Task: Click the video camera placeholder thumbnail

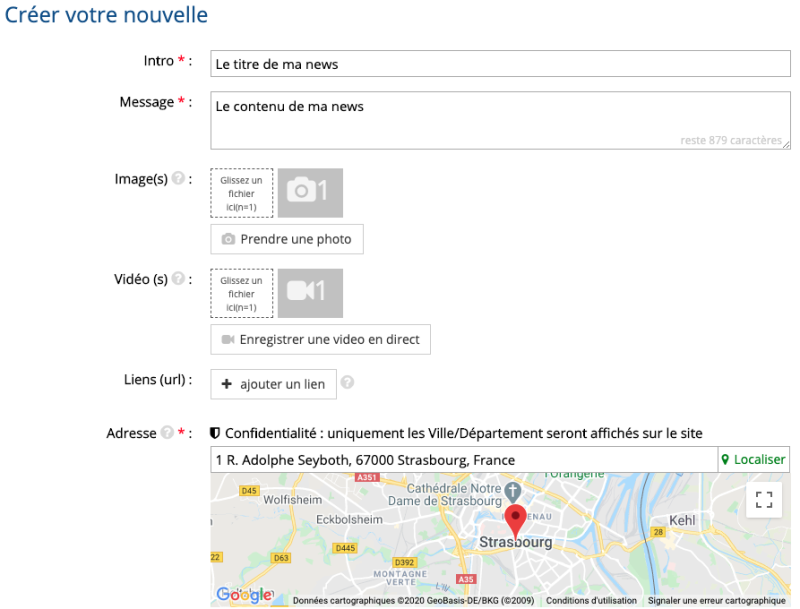Action: (x=310, y=293)
